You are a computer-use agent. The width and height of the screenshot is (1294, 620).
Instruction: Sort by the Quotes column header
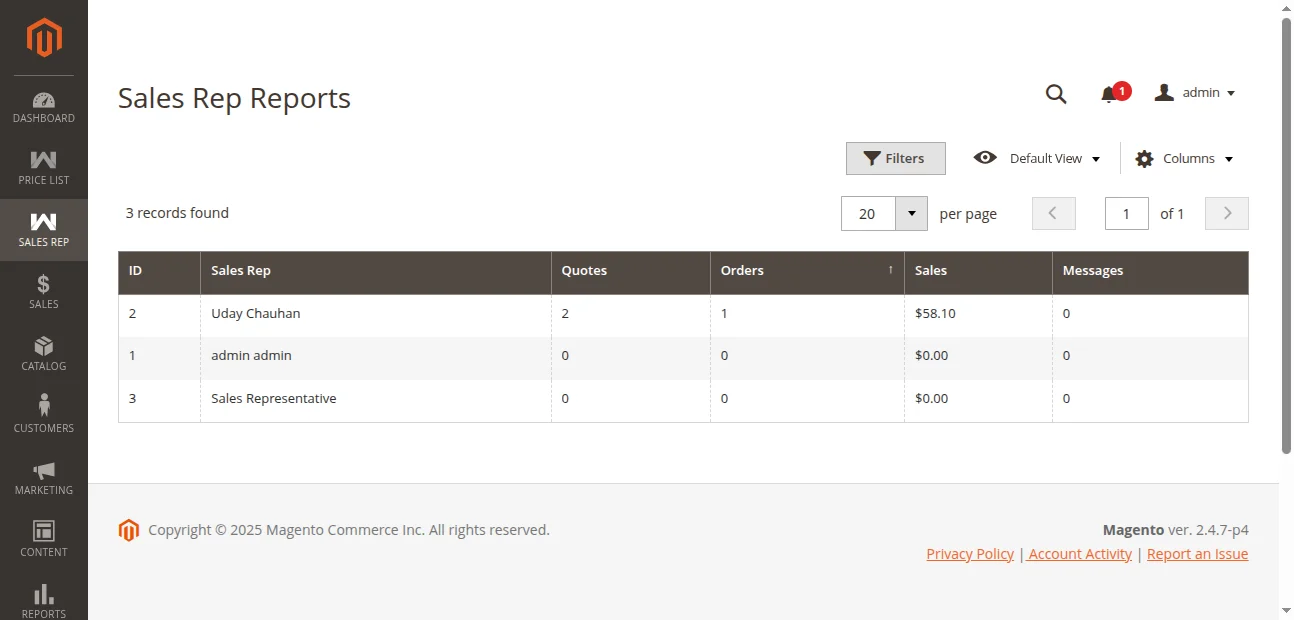pyautogui.click(x=631, y=271)
